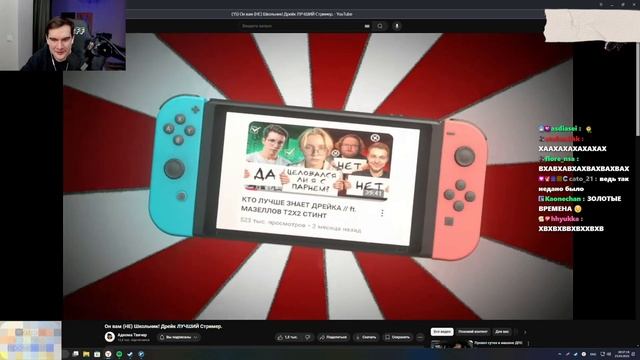Click the Сохранить save button
This screenshot has height=360, width=640.
[398, 337]
